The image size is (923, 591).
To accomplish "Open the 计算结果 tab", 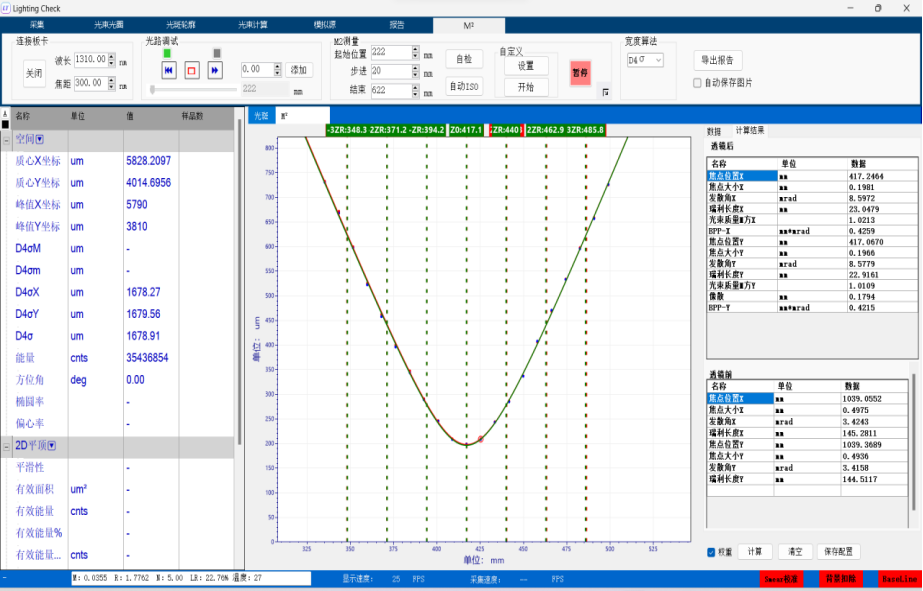I will tap(750, 131).
